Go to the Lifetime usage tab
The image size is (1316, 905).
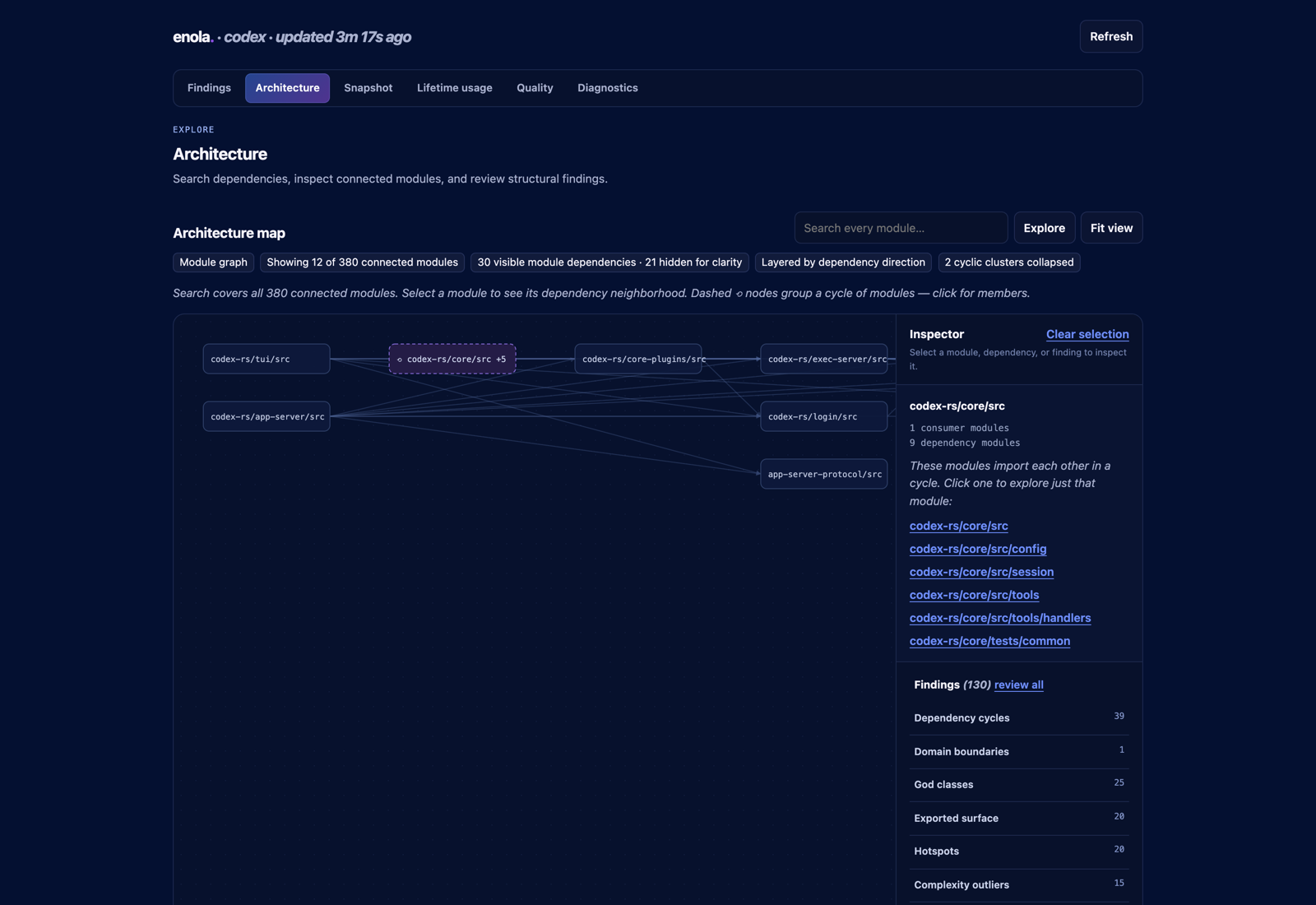click(x=454, y=88)
